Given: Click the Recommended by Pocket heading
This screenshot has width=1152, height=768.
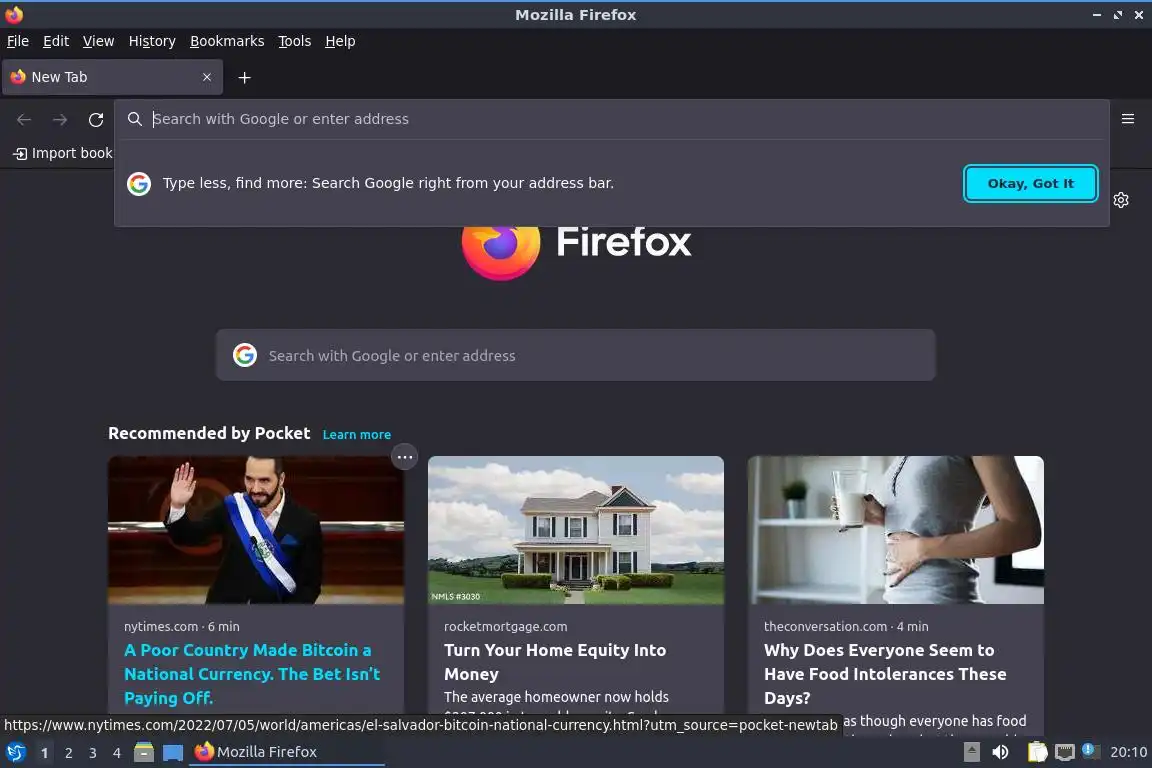Looking at the screenshot, I should click(209, 434).
